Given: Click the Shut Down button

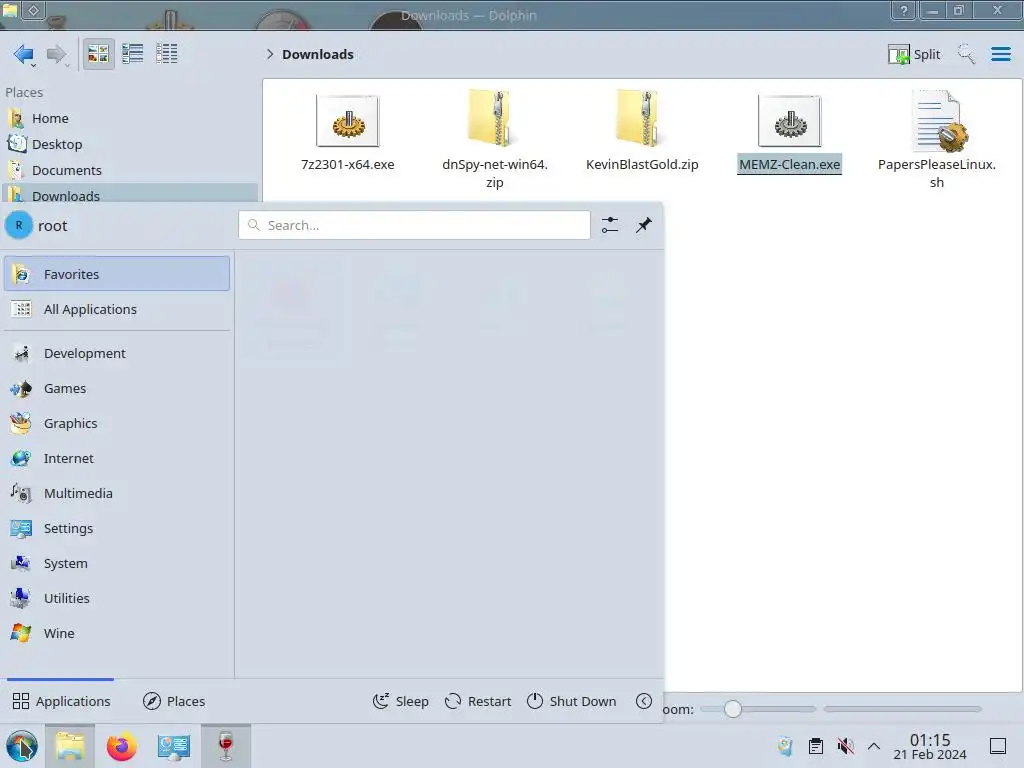Looking at the screenshot, I should pos(571,701).
